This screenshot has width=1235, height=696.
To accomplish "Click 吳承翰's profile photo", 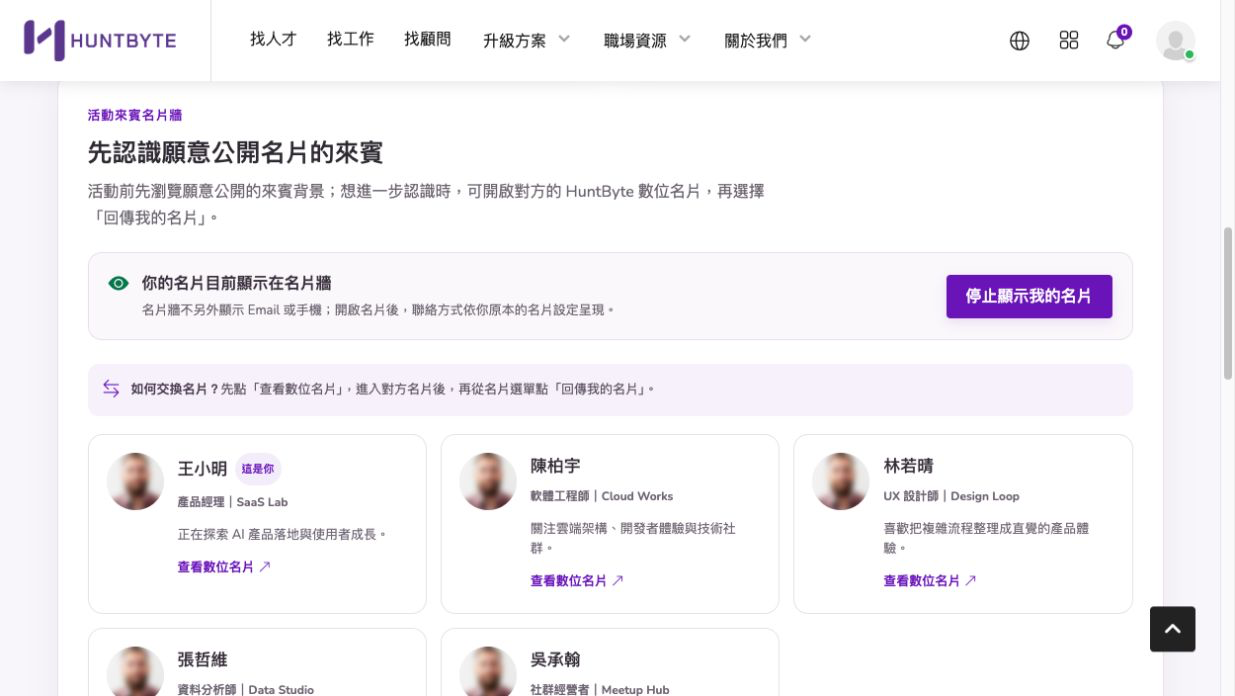I will point(488,671).
